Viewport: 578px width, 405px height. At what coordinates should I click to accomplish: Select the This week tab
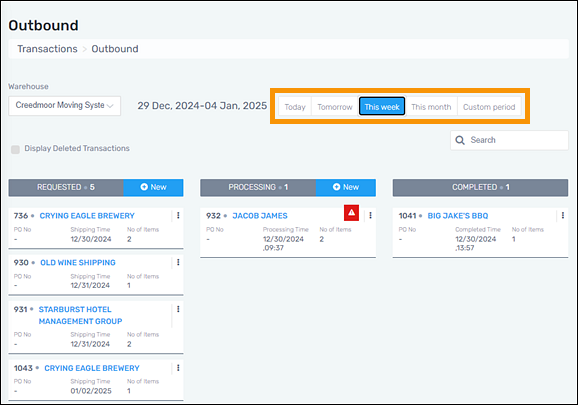coord(382,107)
